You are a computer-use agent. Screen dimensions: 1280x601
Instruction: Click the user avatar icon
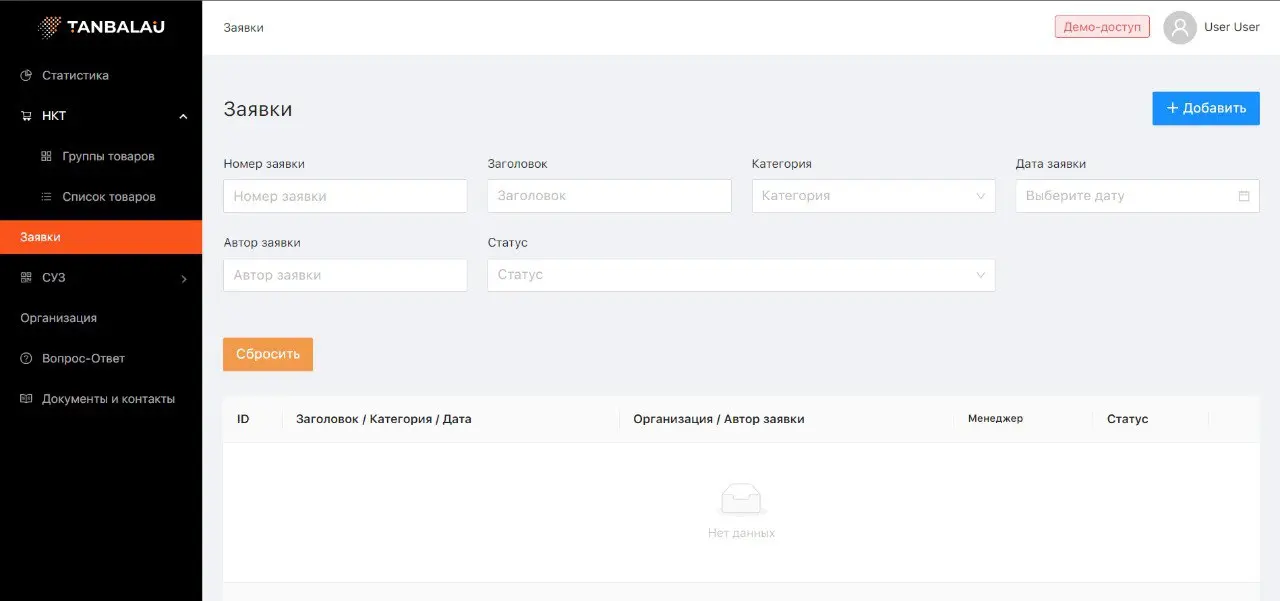[1180, 27]
